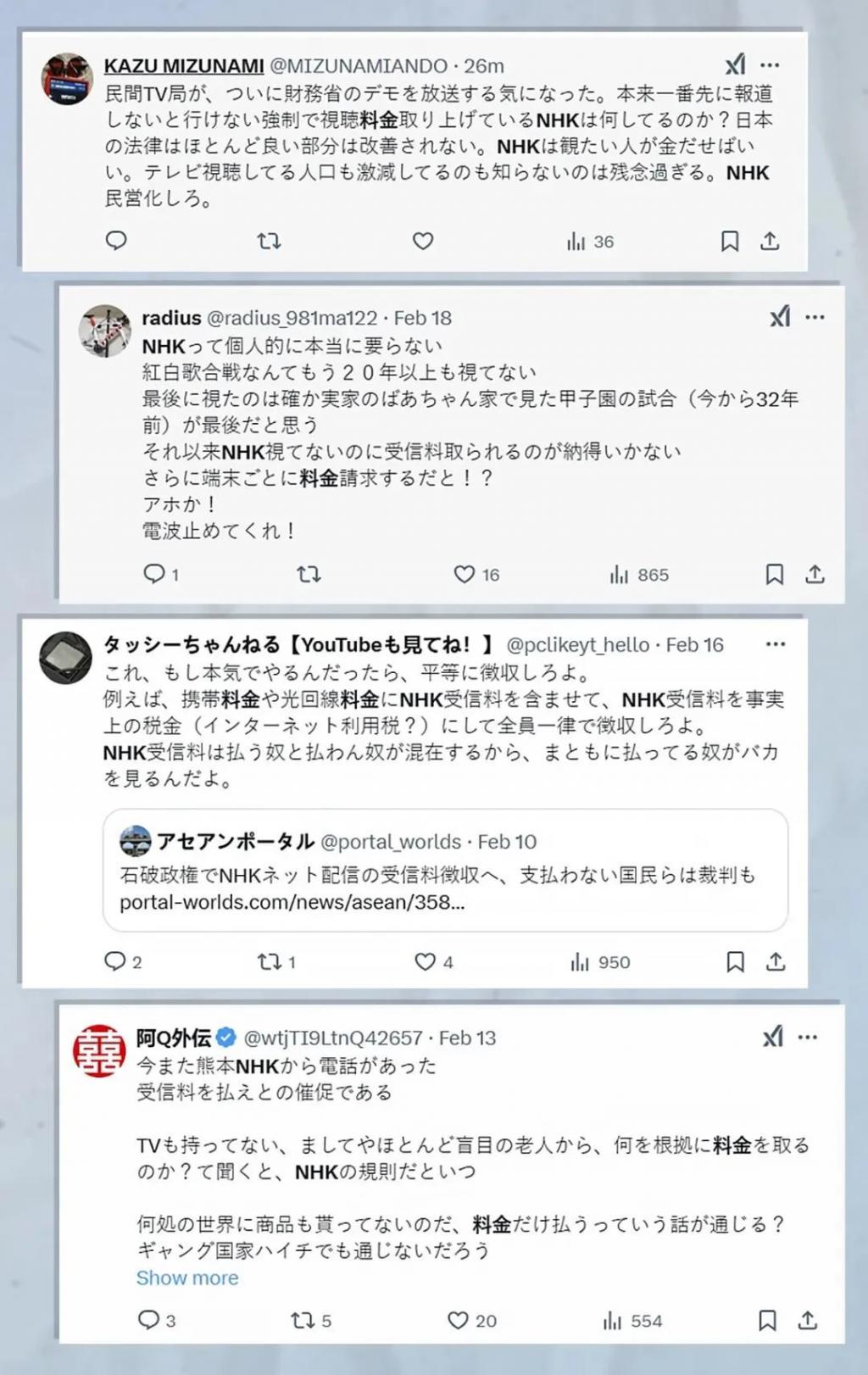View analytics showing 950 views
Image resolution: width=868 pixels, height=1375 pixels.
click(x=600, y=962)
